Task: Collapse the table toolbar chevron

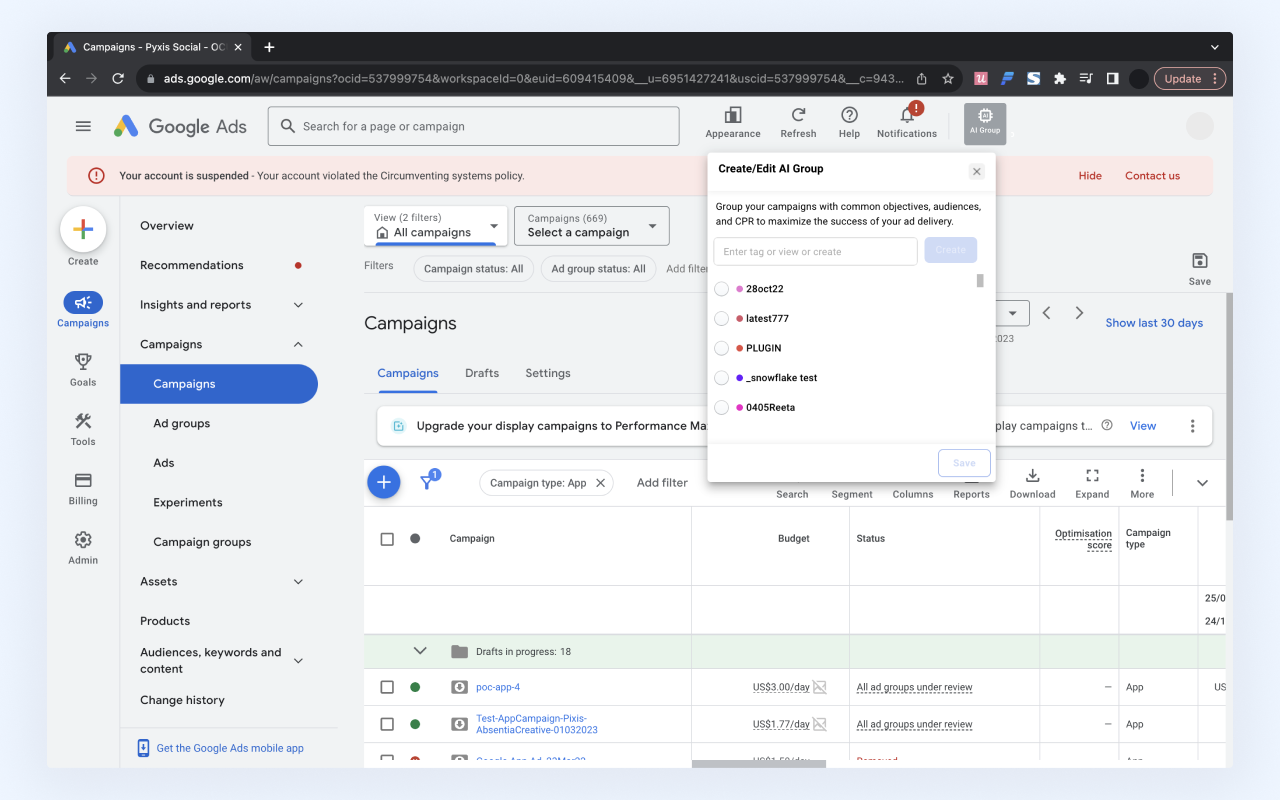Action: click(x=1202, y=483)
